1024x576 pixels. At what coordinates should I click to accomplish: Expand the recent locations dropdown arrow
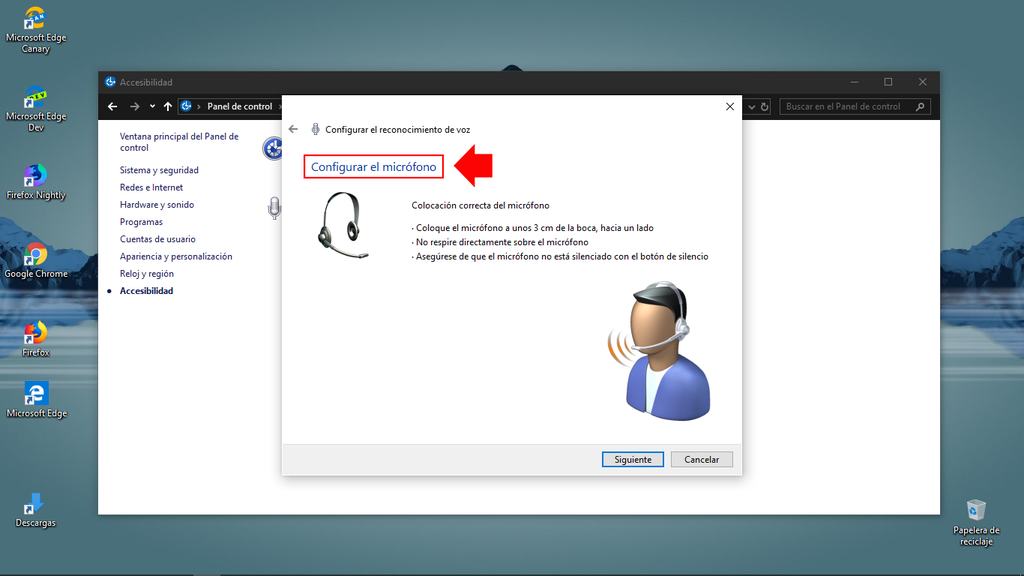pos(152,106)
